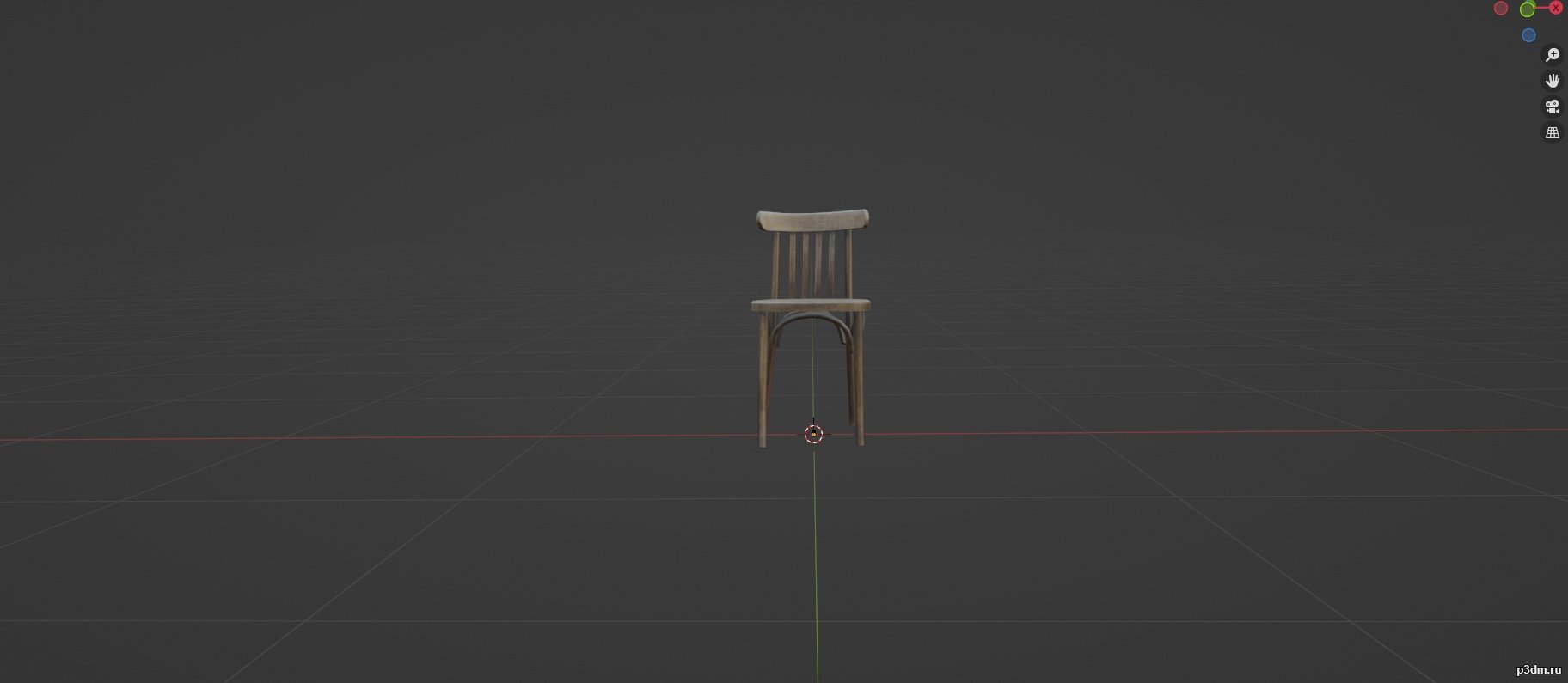Activate the pan hand navigation icon
The width and height of the screenshot is (1568, 683).
point(1553,81)
